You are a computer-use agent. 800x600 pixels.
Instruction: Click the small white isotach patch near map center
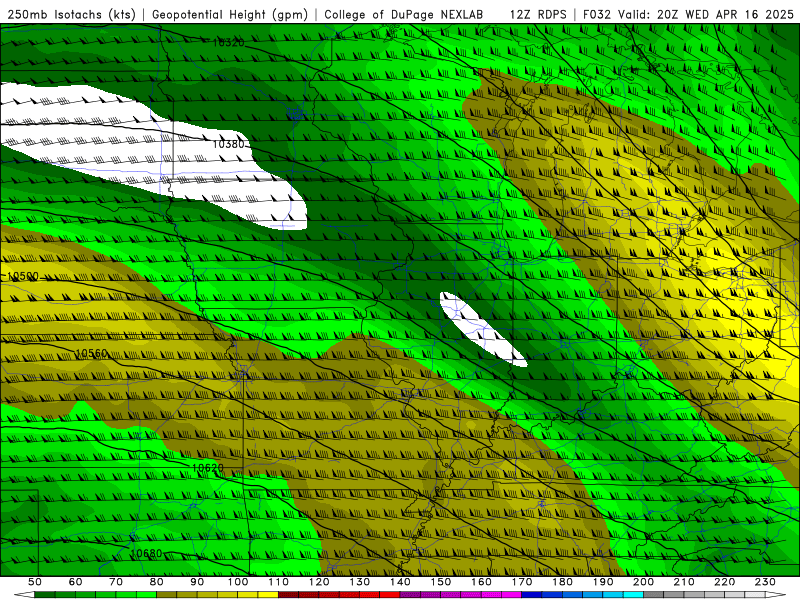pos(482,329)
